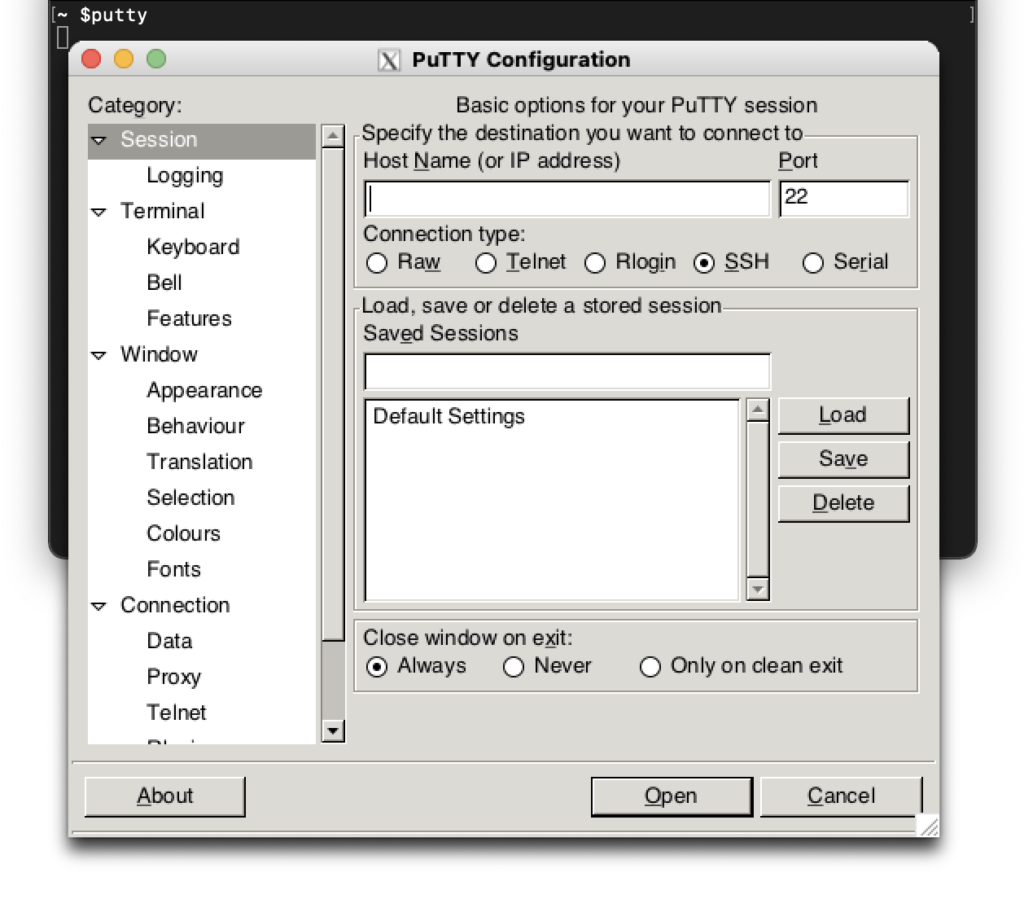Collapse the Window category triangle
1024x899 pixels.
click(x=99, y=355)
